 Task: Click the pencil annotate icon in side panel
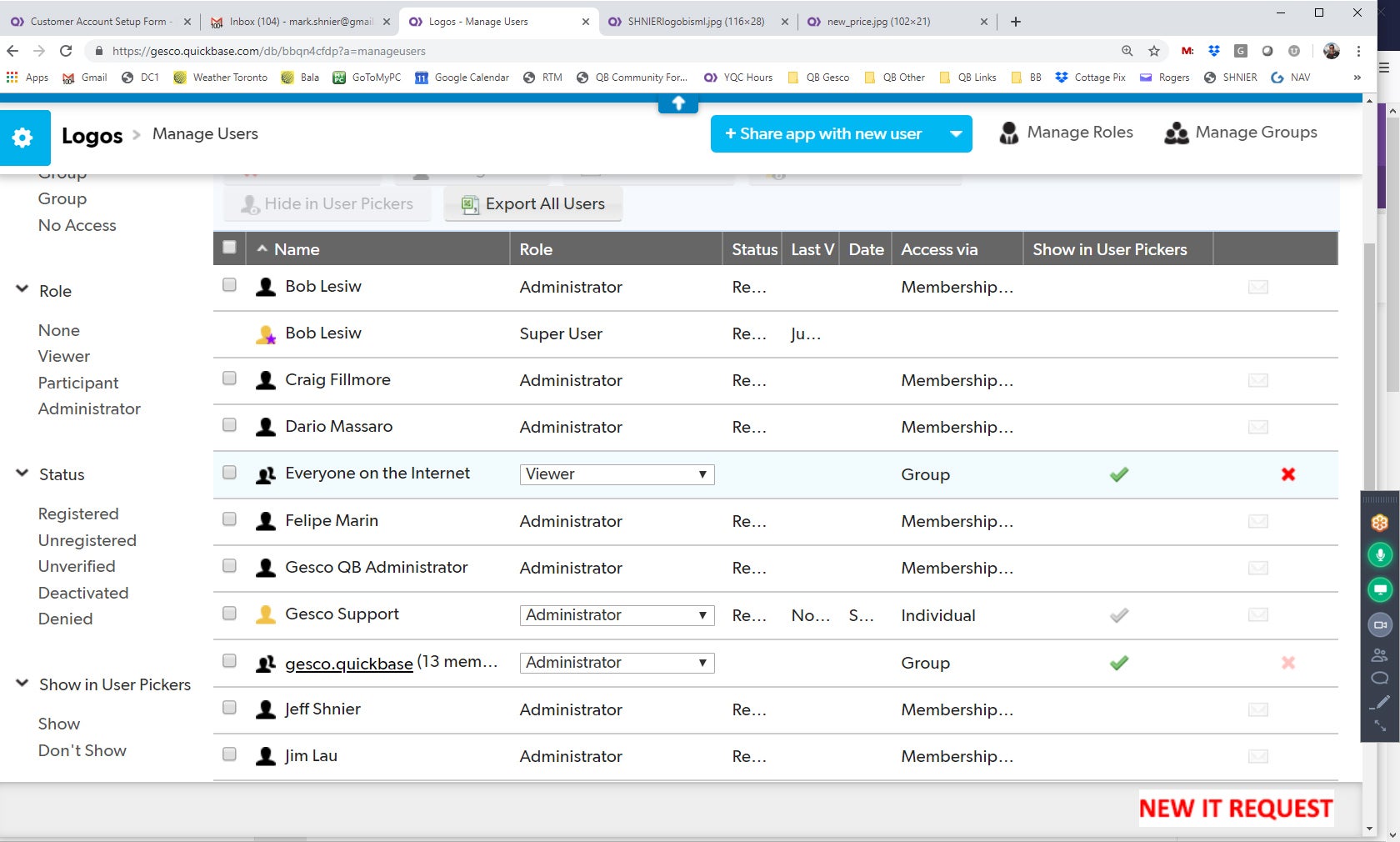(x=1380, y=703)
